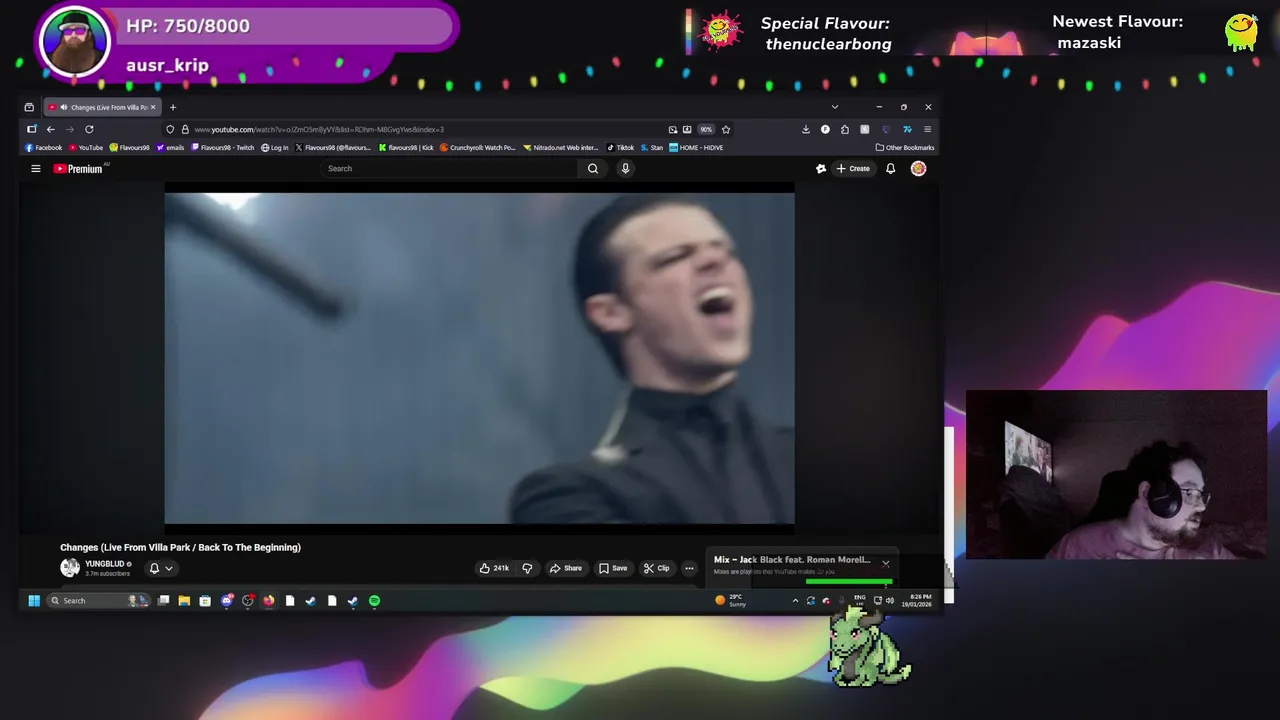Open the list-all-tabs chevron in the title bar
Viewport: 1280px width, 720px height.
pos(834,107)
